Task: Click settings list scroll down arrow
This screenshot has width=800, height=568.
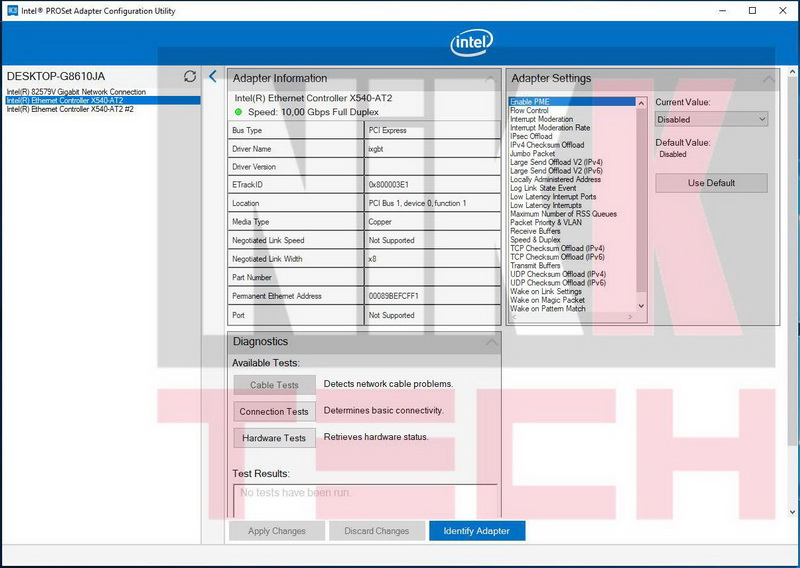Action: 641,306
